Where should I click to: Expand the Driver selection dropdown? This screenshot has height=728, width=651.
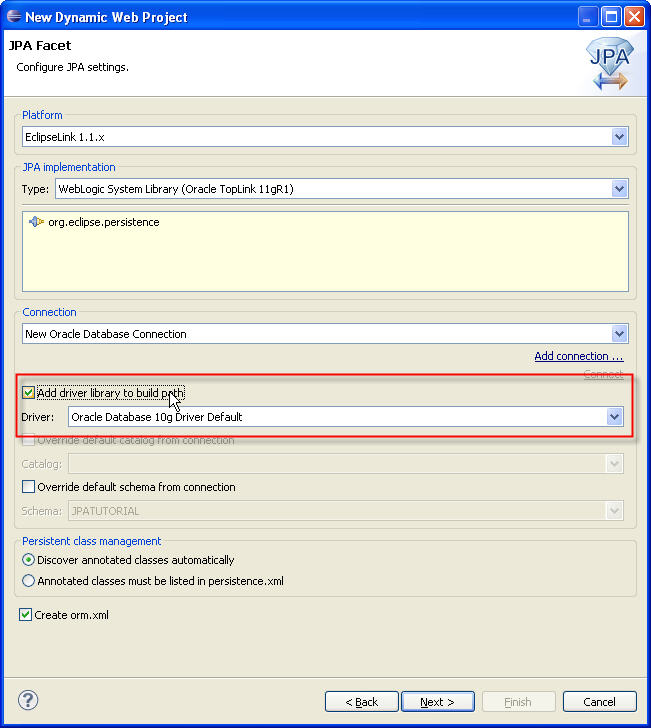pyautogui.click(x=614, y=417)
